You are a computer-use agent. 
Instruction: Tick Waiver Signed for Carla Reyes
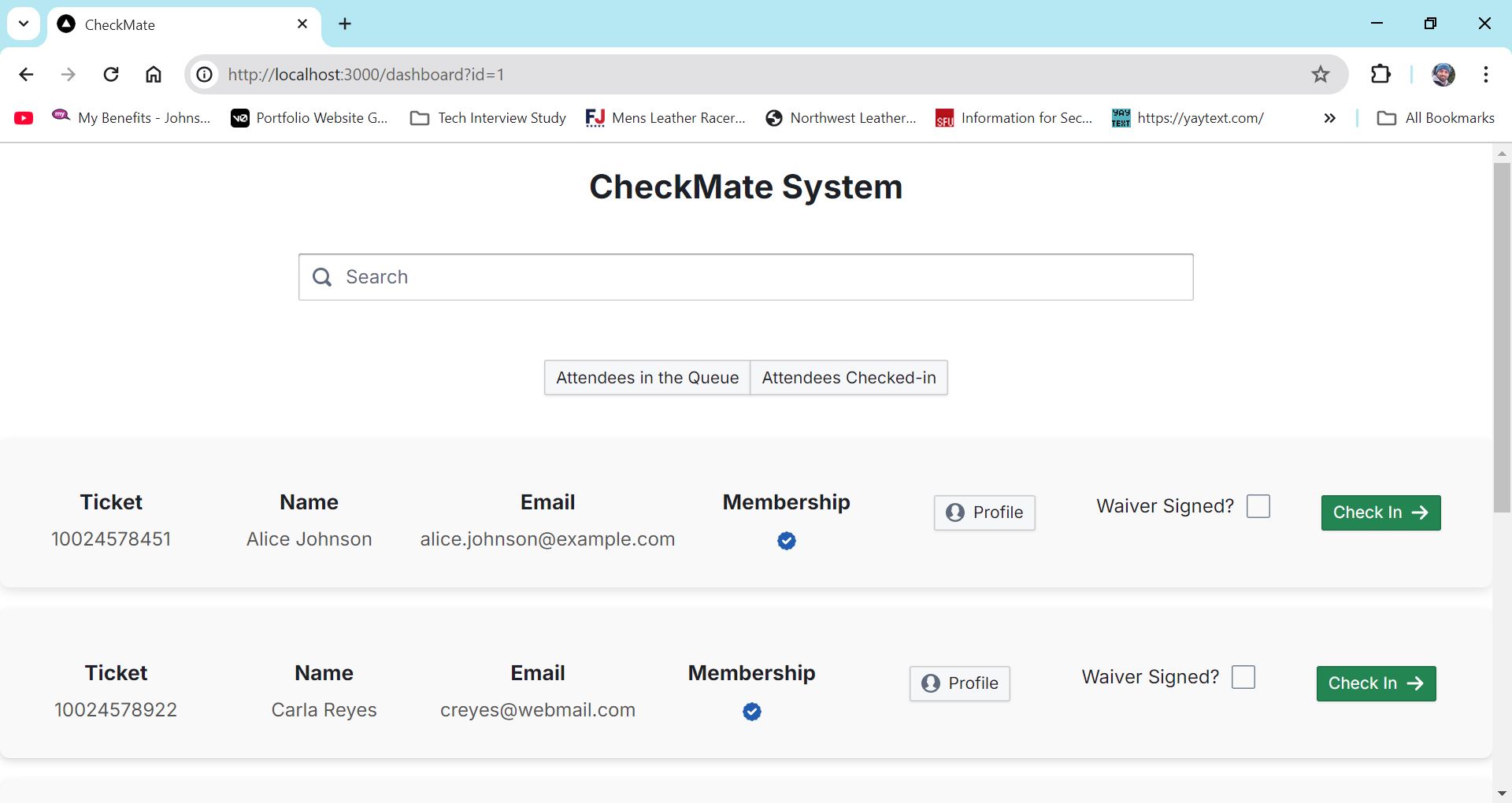click(x=1243, y=677)
